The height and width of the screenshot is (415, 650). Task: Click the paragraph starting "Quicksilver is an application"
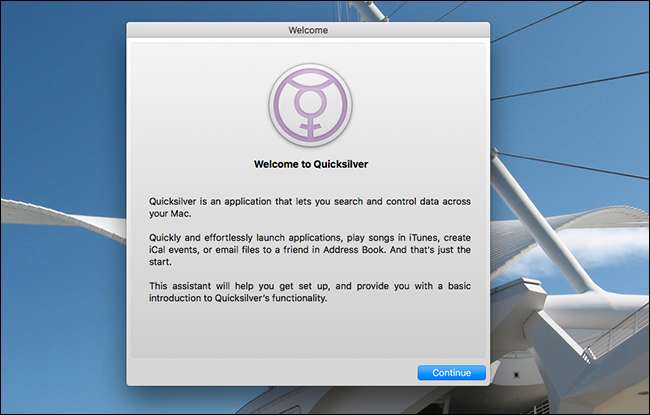[310, 207]
